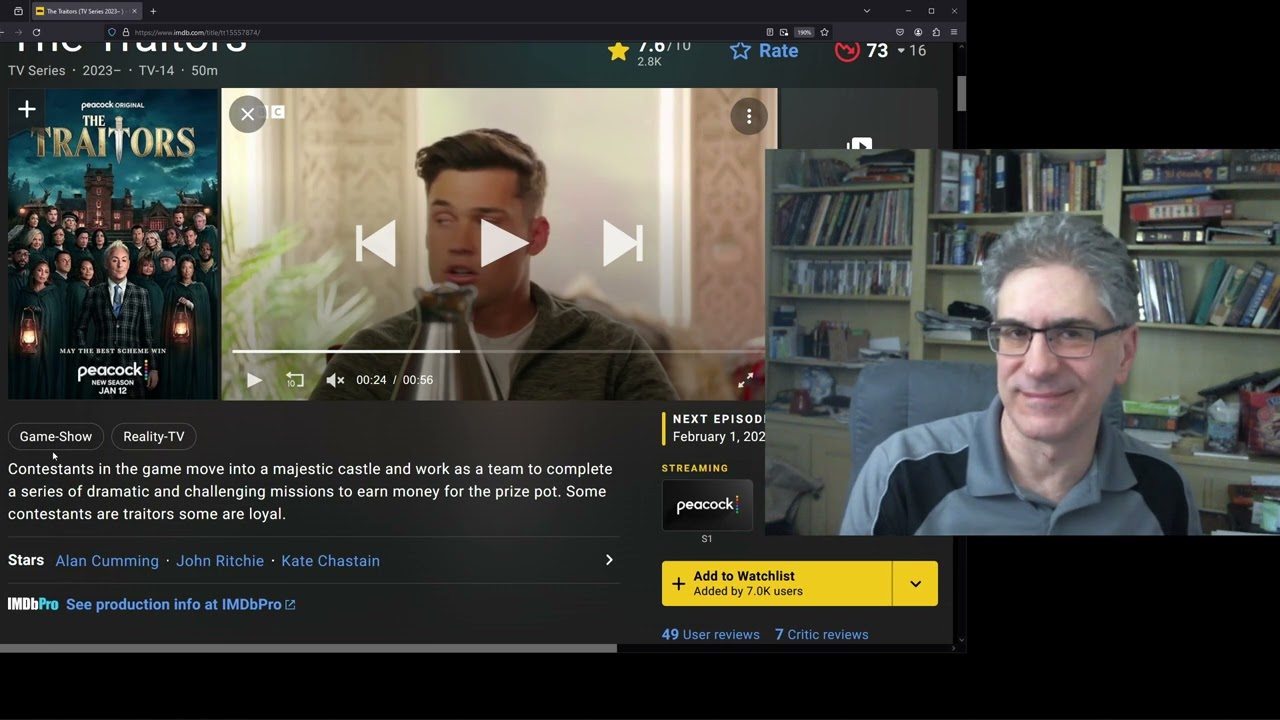Open the Reality-TV genre chip

coord(154,436)
